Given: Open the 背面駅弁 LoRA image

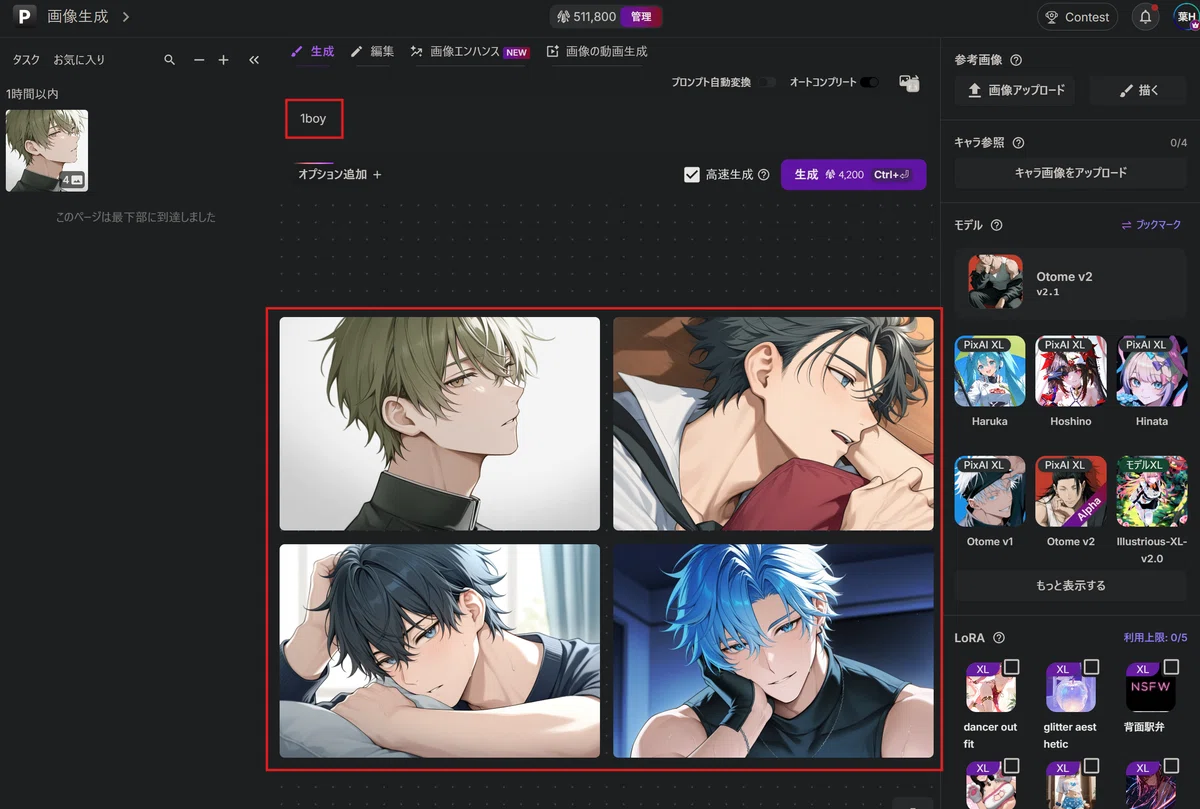Looking at the screenshot, I should pyautogui.click(x=1151, y=686).
